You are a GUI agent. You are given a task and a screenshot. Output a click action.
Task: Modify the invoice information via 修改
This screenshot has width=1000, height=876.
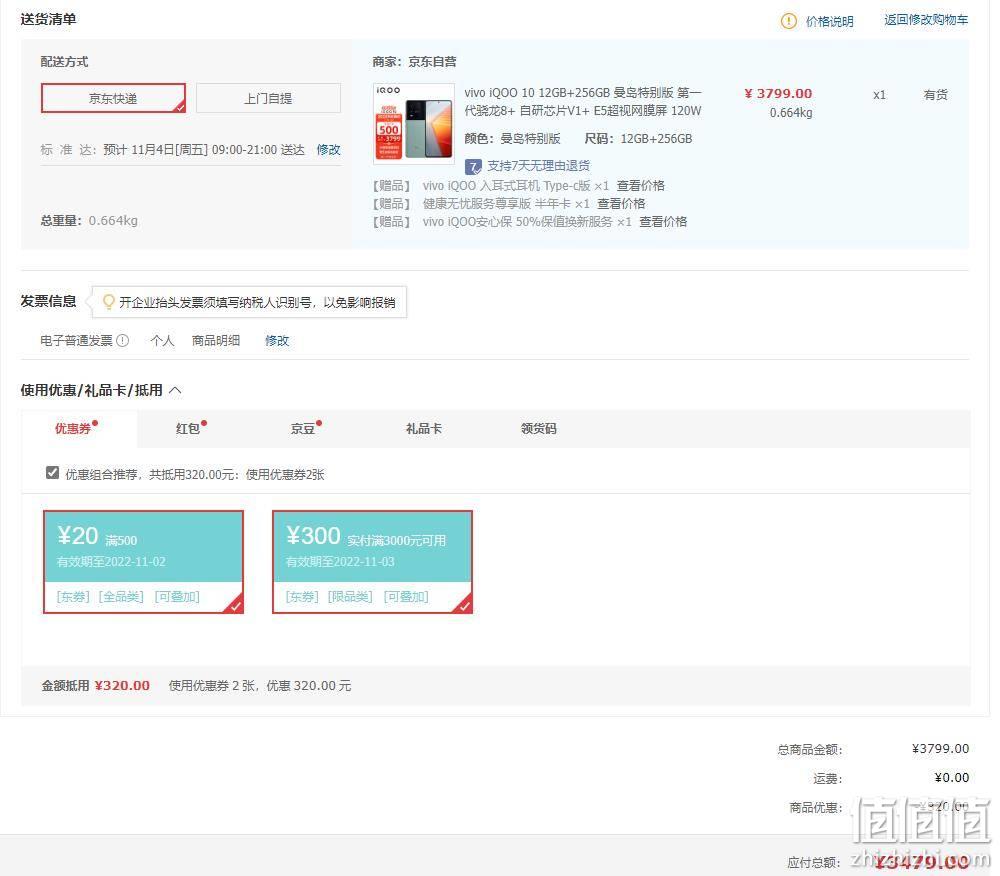(x=277, y=340)
